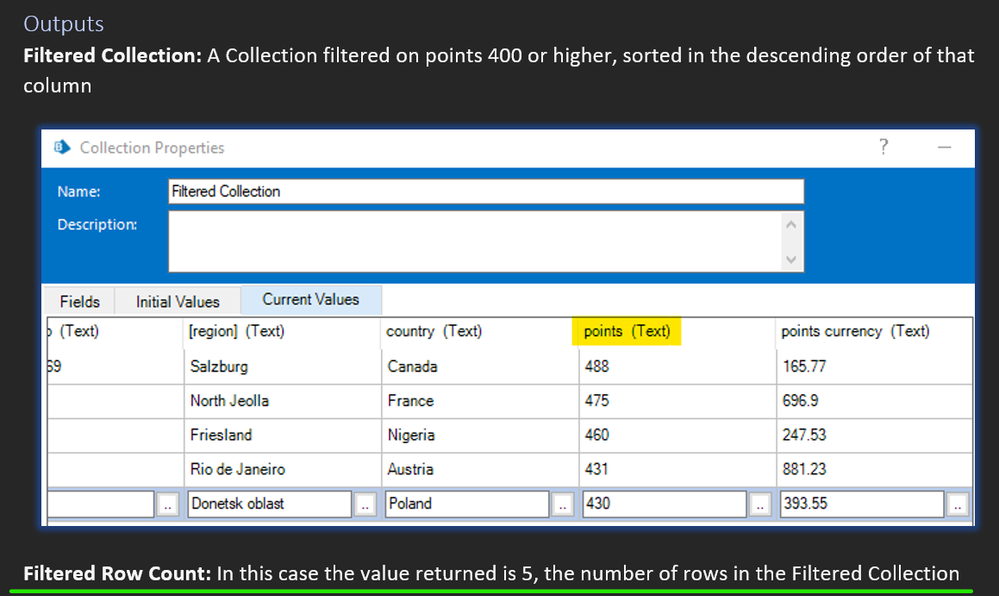Click the points currency (Text) column header

pyautogui.click(x=855, y=331)
